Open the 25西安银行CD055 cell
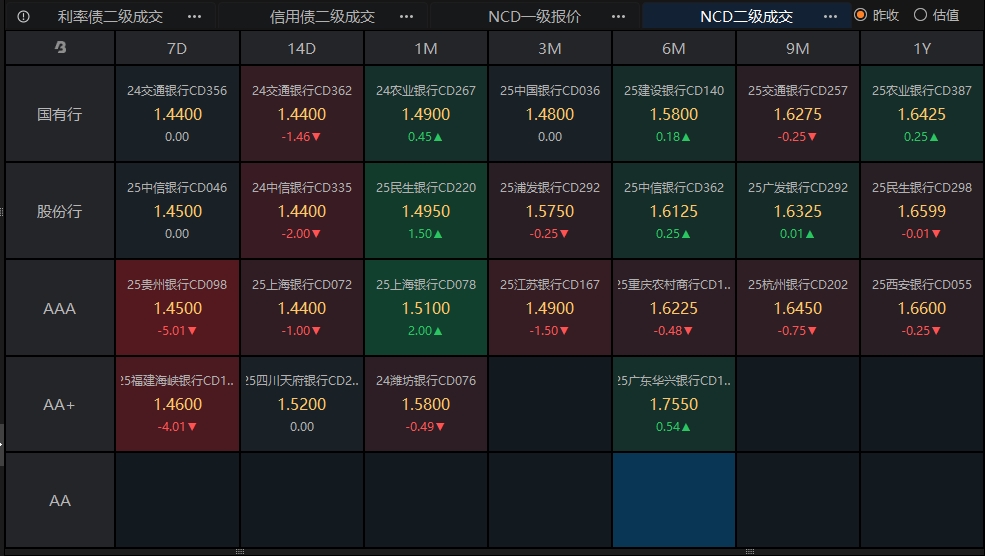The width and height of the screenshot is (985, 556). coord(922,307)
